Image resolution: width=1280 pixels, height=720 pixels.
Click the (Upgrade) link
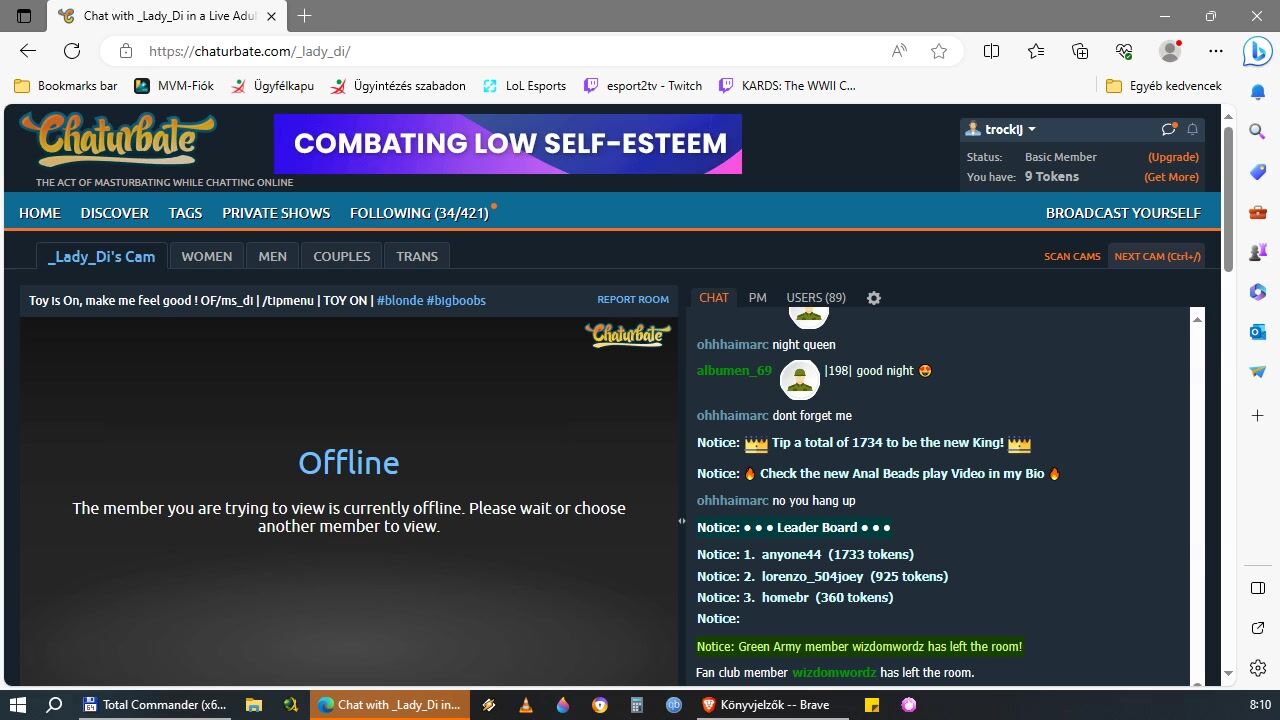pyautogui.click(x=1173, y=157)
